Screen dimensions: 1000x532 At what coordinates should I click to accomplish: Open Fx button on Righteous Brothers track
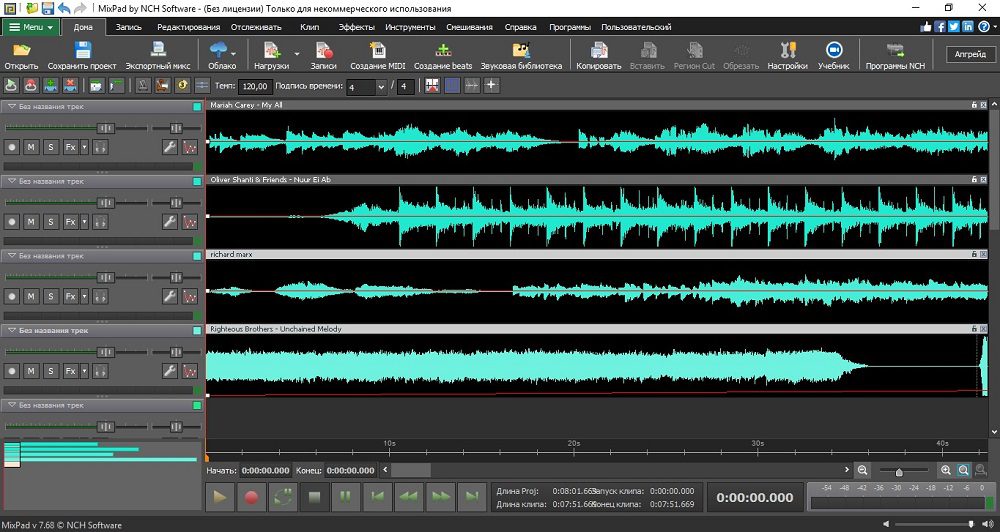pyautogui.click(x=70, y=371)
